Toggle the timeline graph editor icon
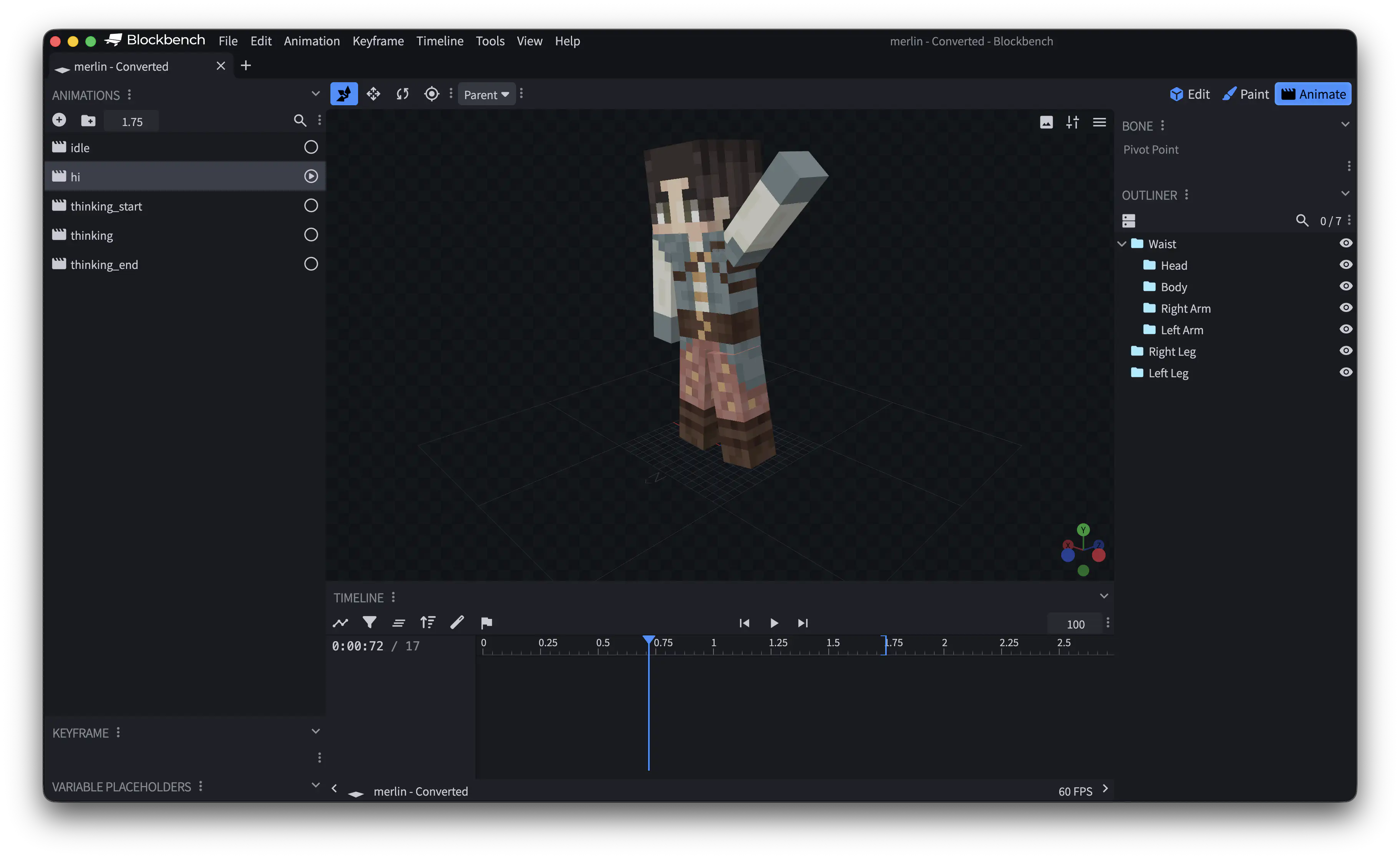 click(x=340, y=623)
